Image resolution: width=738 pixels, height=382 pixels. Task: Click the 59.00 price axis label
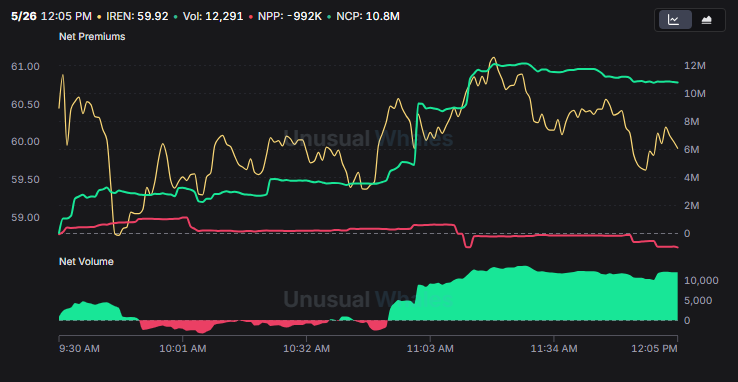tap(25, 217)
